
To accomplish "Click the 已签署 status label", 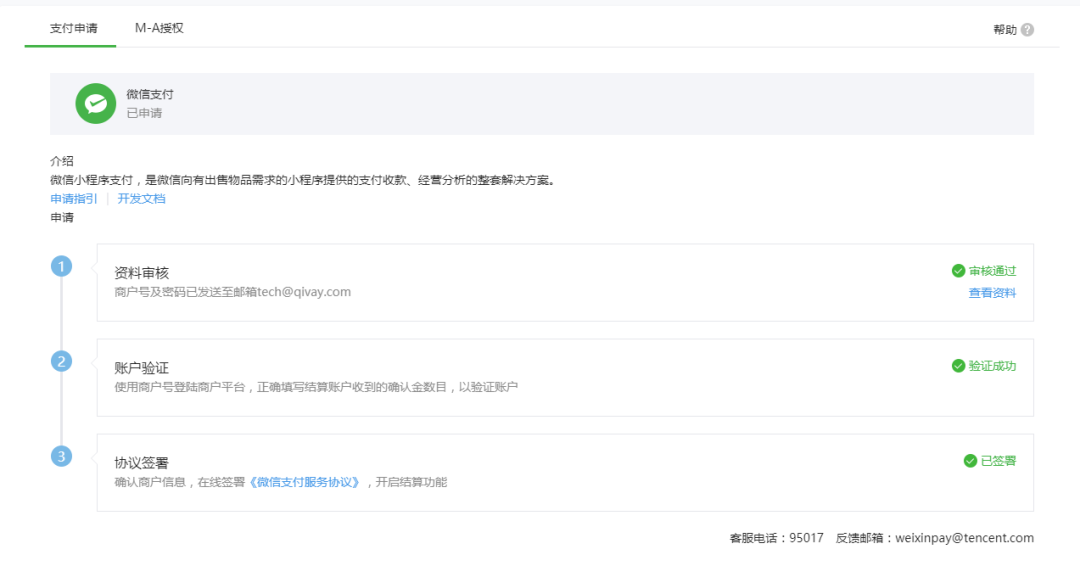I will tap(998, 461).
